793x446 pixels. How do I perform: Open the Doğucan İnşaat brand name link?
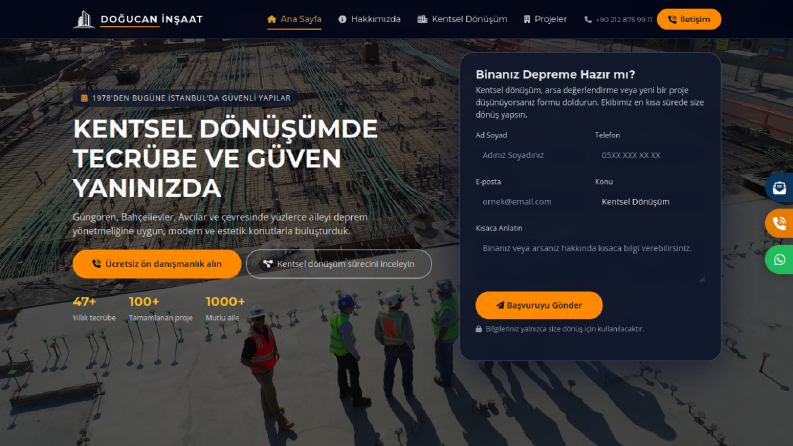click(x=151, y=19)
